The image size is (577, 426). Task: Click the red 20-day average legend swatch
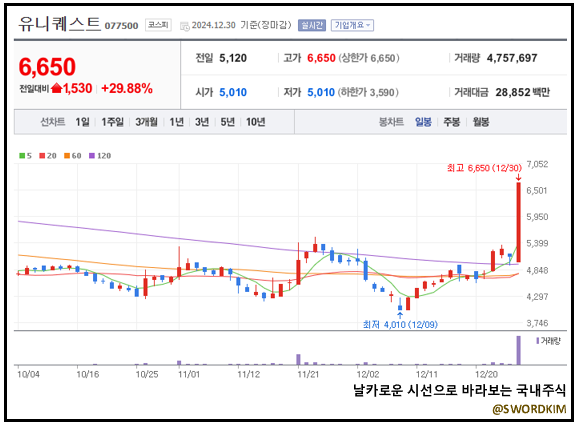point(42,156)
